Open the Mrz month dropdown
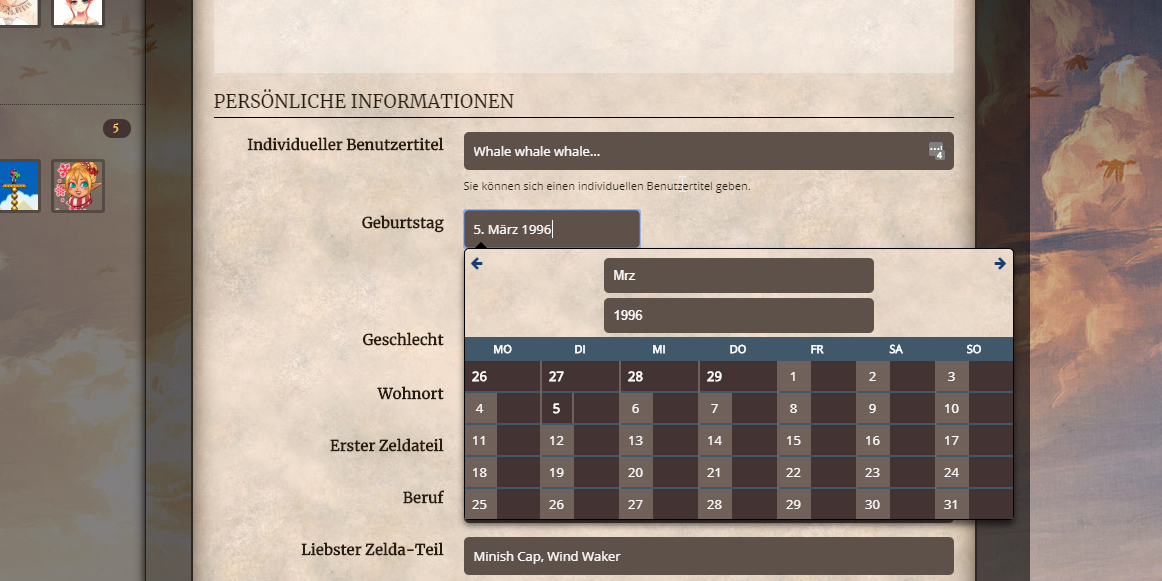The height and width of the screenshot is (581, 1162). click(x=738, y=275)
